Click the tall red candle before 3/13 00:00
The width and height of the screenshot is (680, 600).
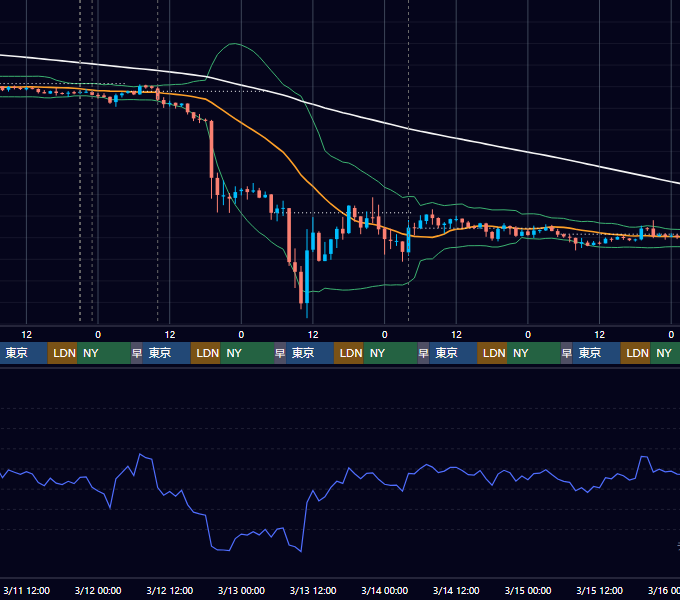coord(212,150)
